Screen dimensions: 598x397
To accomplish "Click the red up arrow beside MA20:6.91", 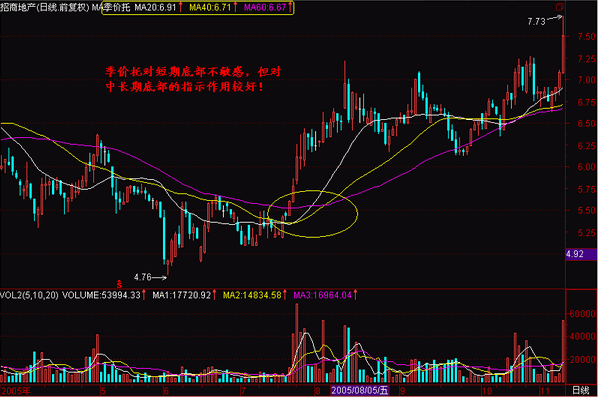I will 180,7.
